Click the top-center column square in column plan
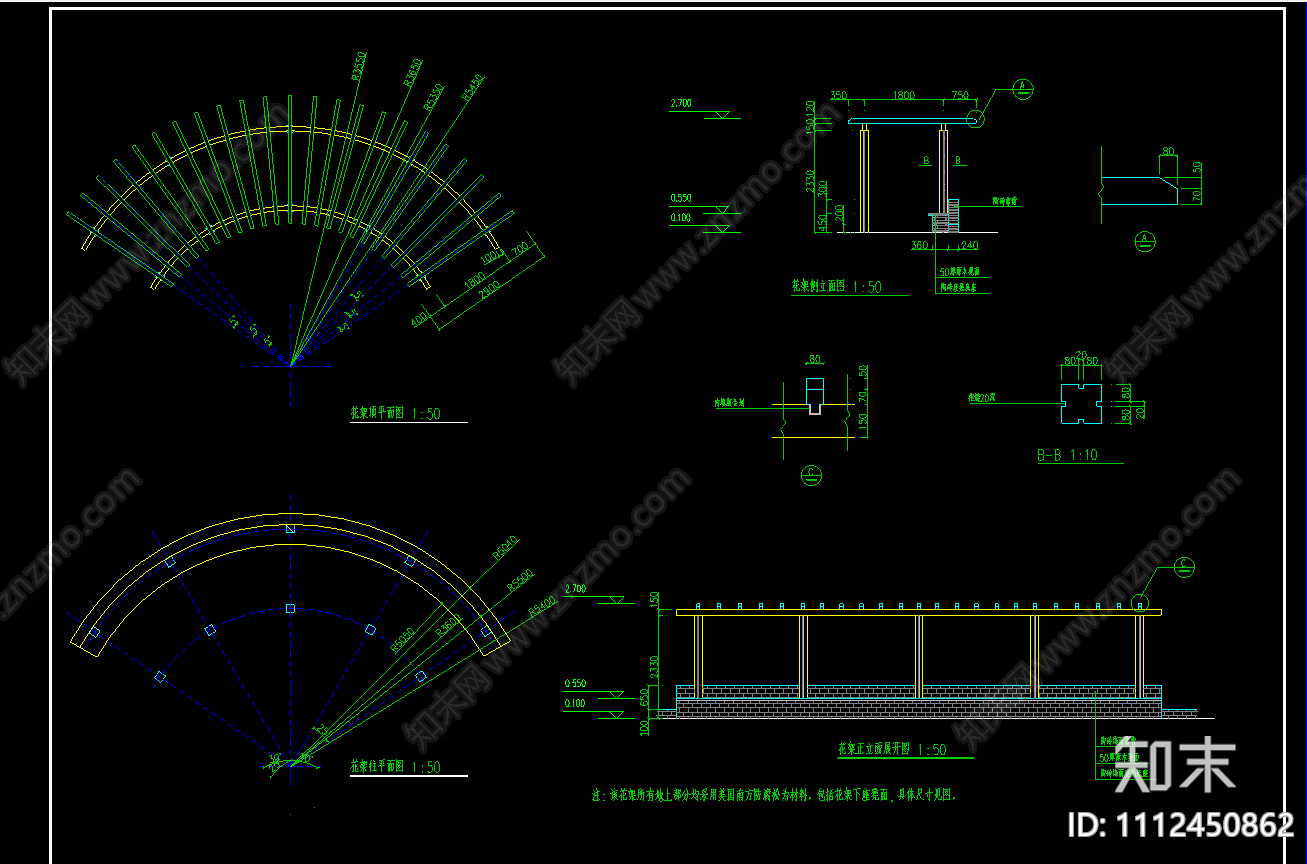 pos(290,528)
